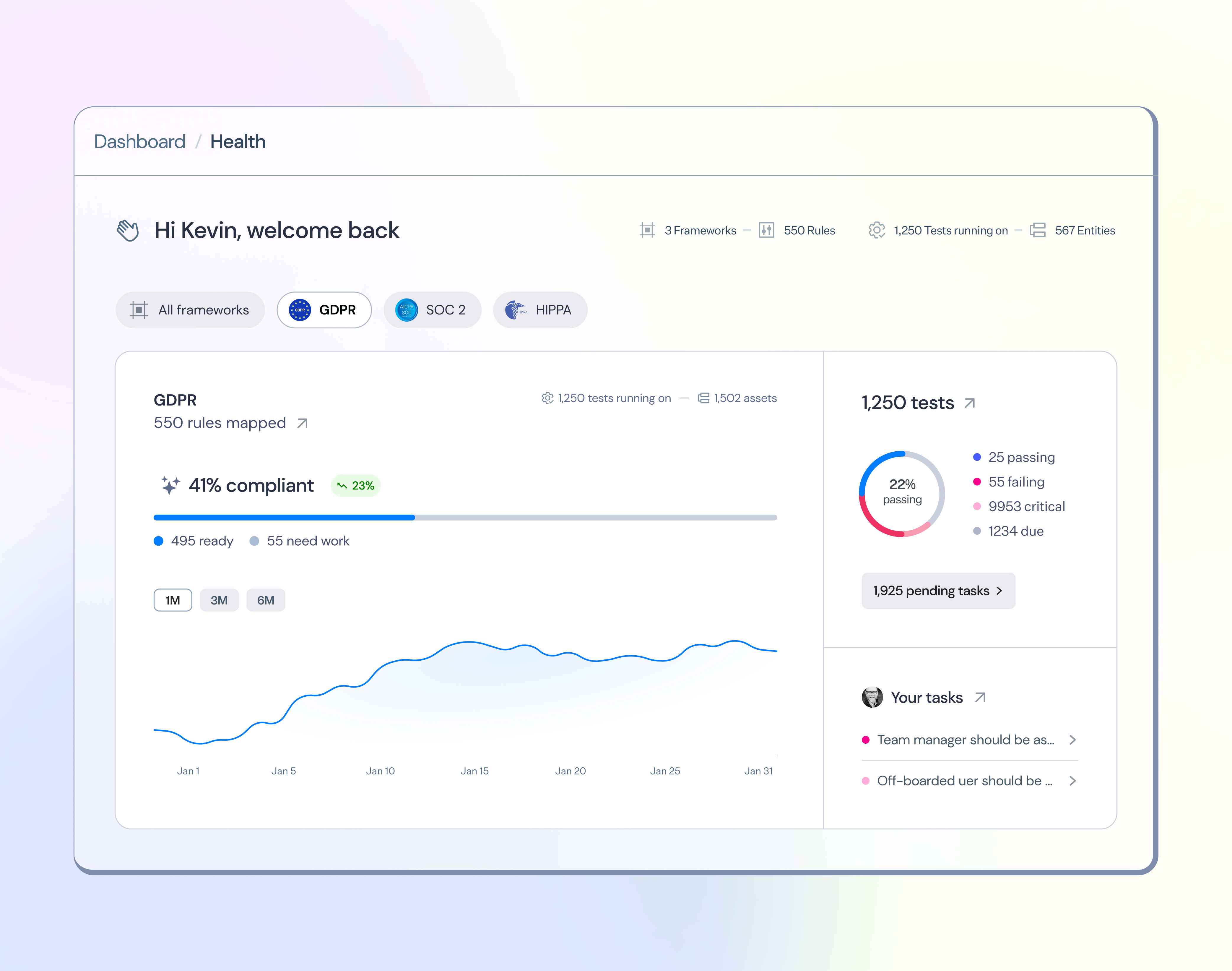The height and width of the screenshot is (971, 1232).
Task: Click the entities icon next to 567 Entities
Action: click(x=1038, y=230)
